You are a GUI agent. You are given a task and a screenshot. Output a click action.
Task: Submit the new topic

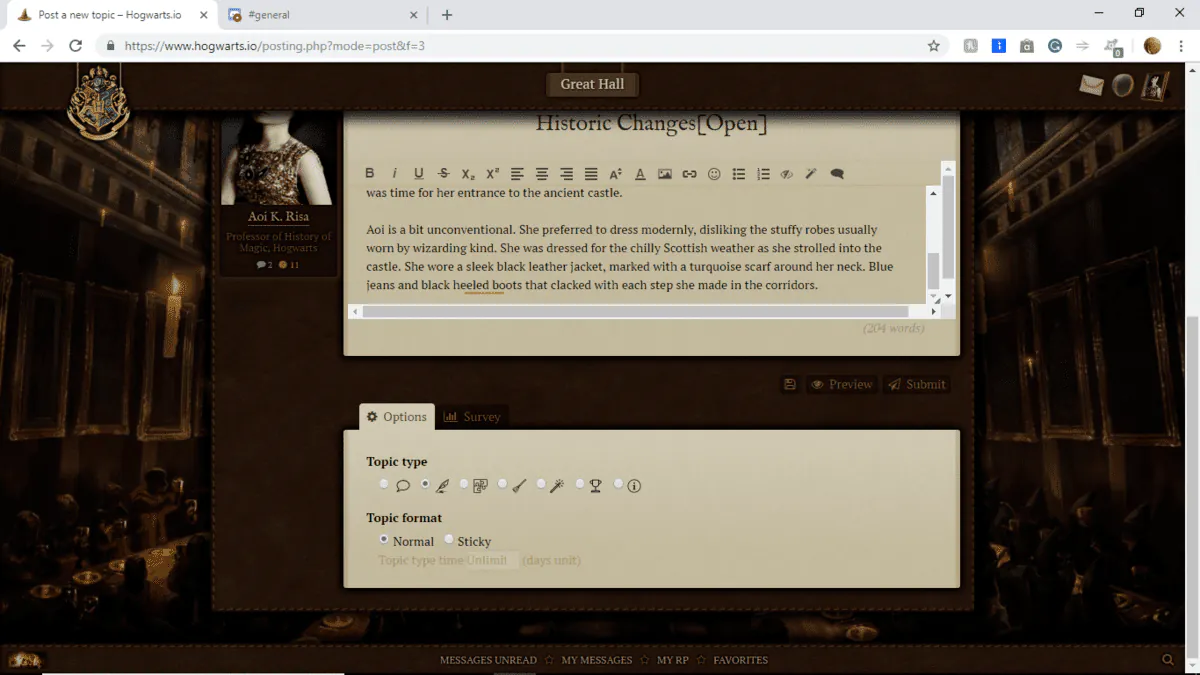point(916,384)
